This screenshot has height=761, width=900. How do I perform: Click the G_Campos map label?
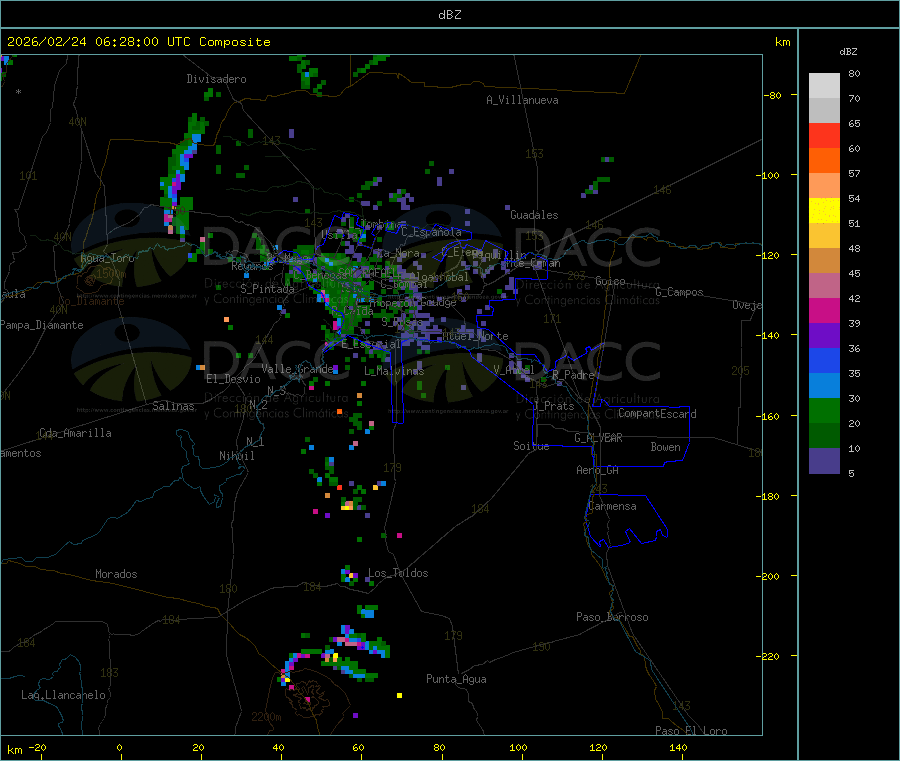[679, 292]
